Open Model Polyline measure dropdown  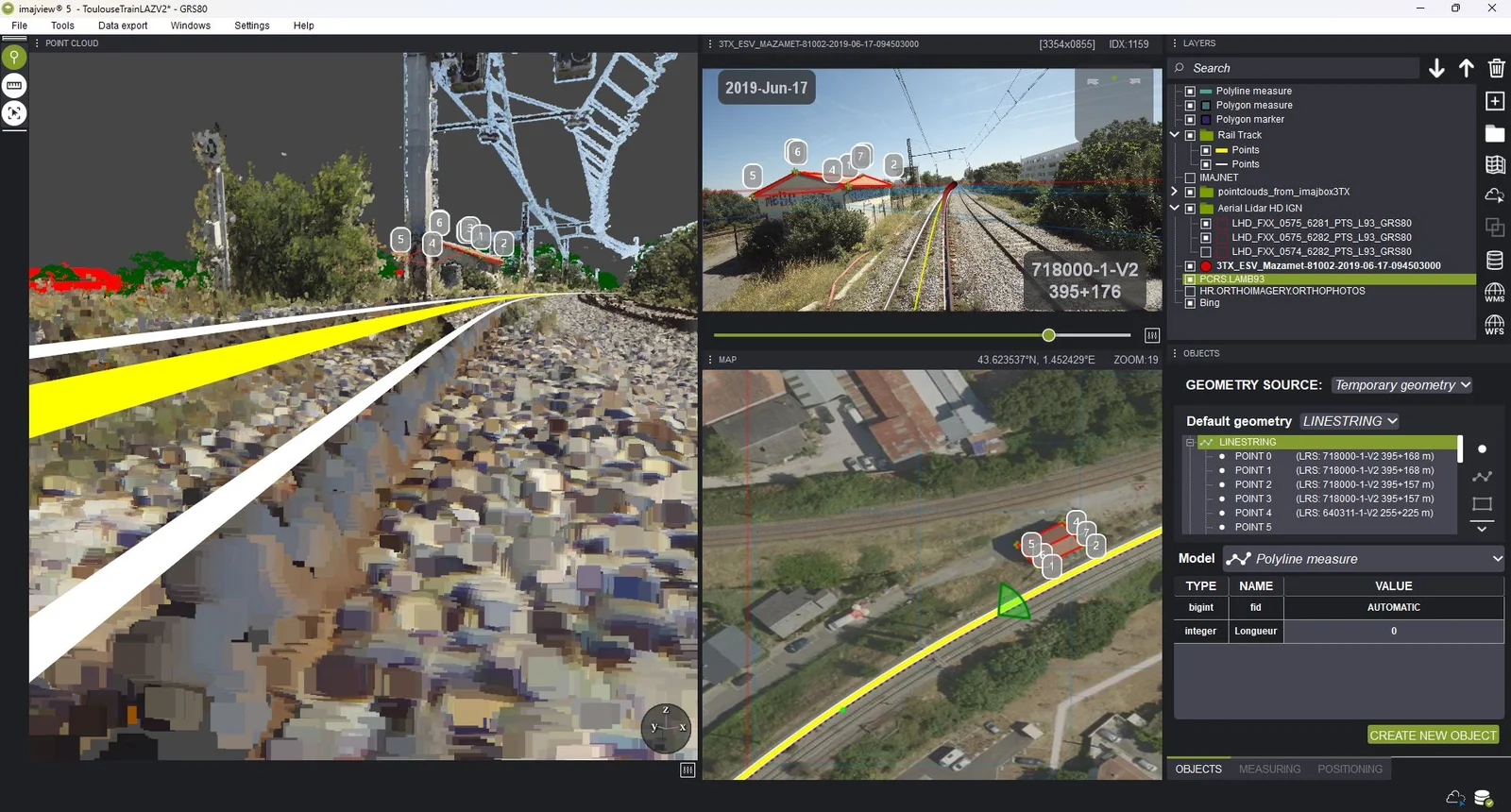(1363, 559)
